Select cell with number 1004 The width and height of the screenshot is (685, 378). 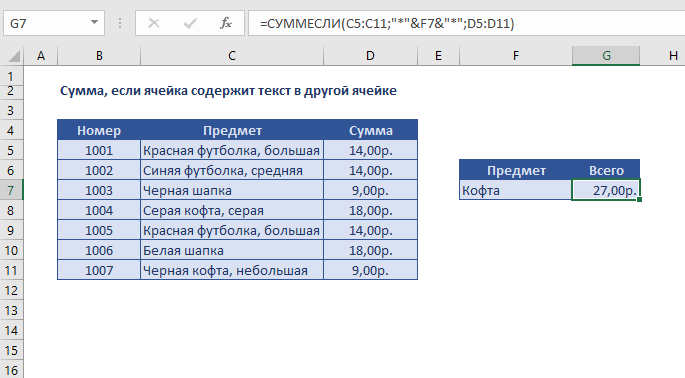pos(99,211)
